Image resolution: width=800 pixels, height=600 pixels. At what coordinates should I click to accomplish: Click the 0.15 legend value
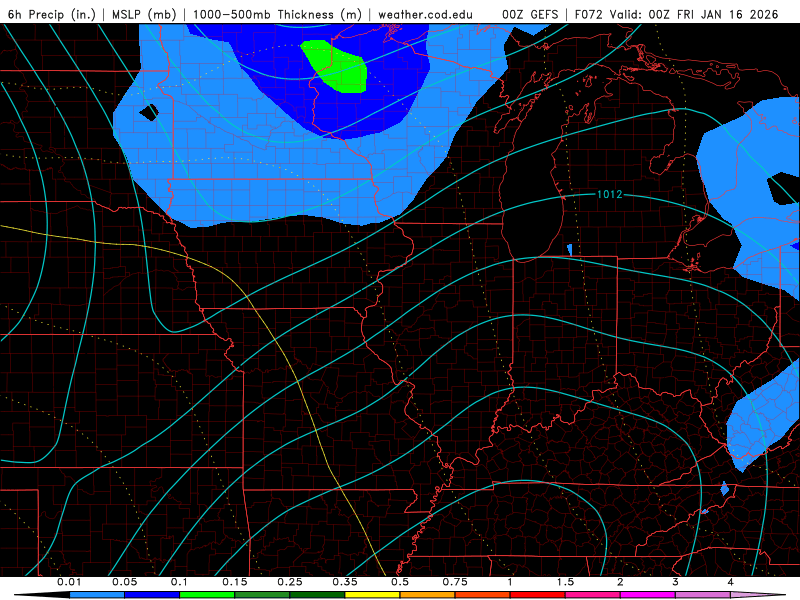(x=235, y=582)
